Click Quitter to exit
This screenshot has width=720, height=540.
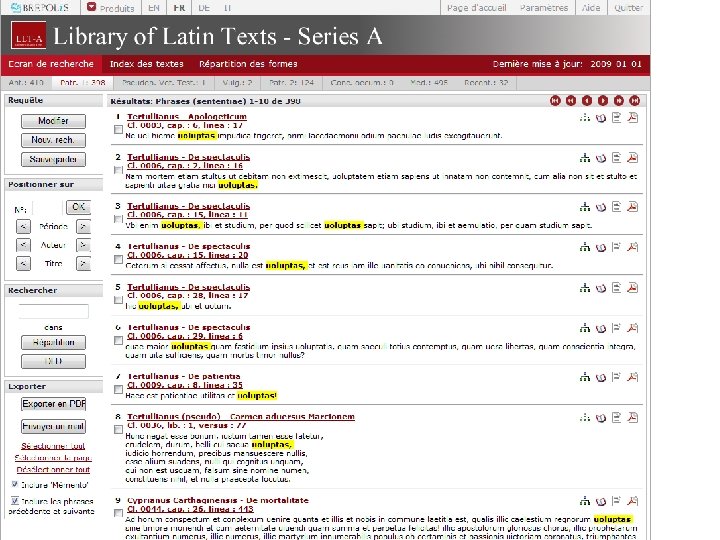[628, 8]
